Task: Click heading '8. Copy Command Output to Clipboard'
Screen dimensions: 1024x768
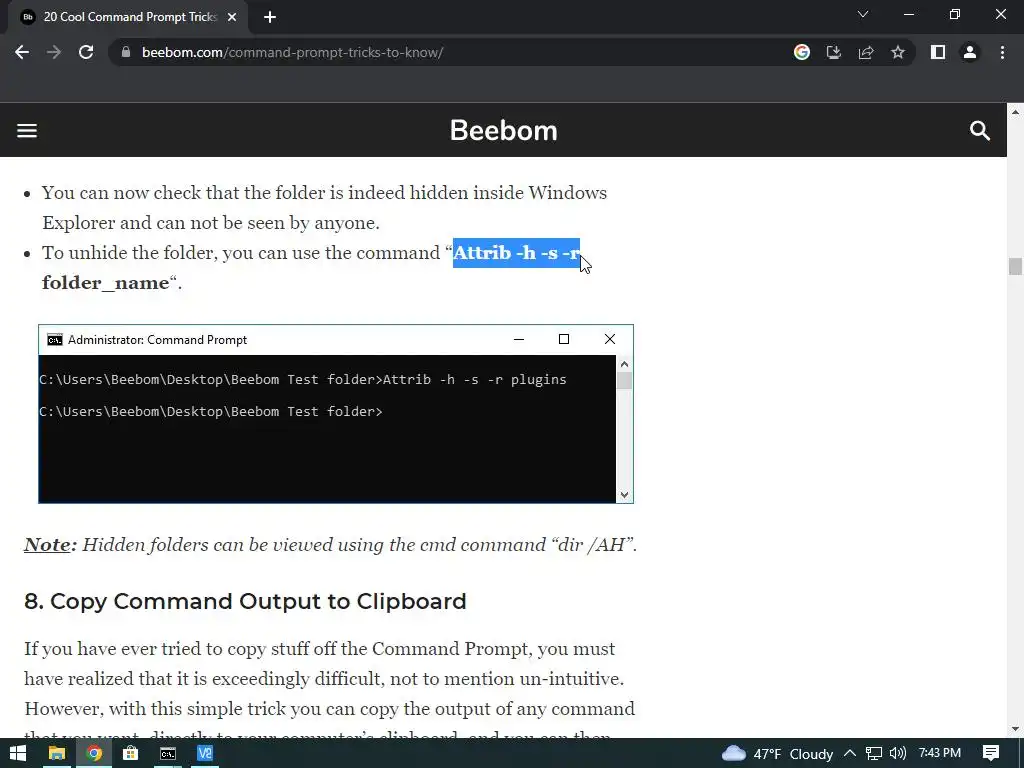Action: tap(245, 601)
